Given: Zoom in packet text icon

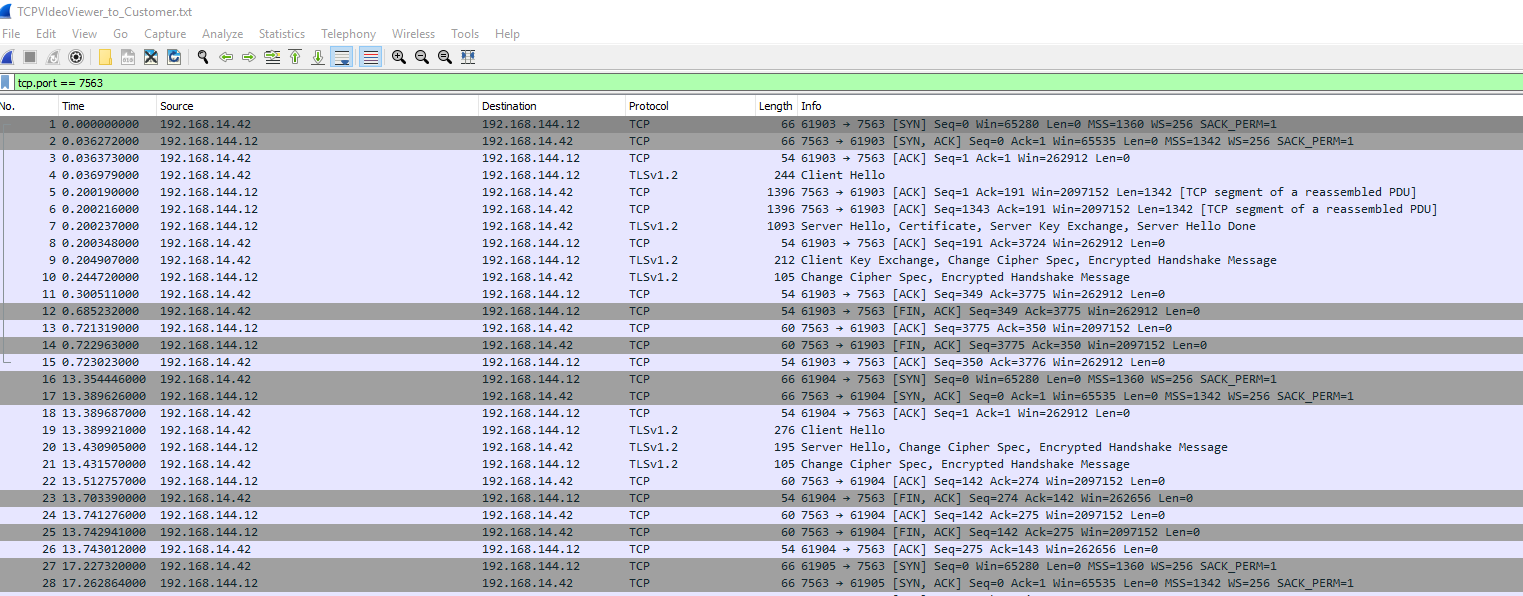Looking at the screenshot, I should (x=399, y=57).
